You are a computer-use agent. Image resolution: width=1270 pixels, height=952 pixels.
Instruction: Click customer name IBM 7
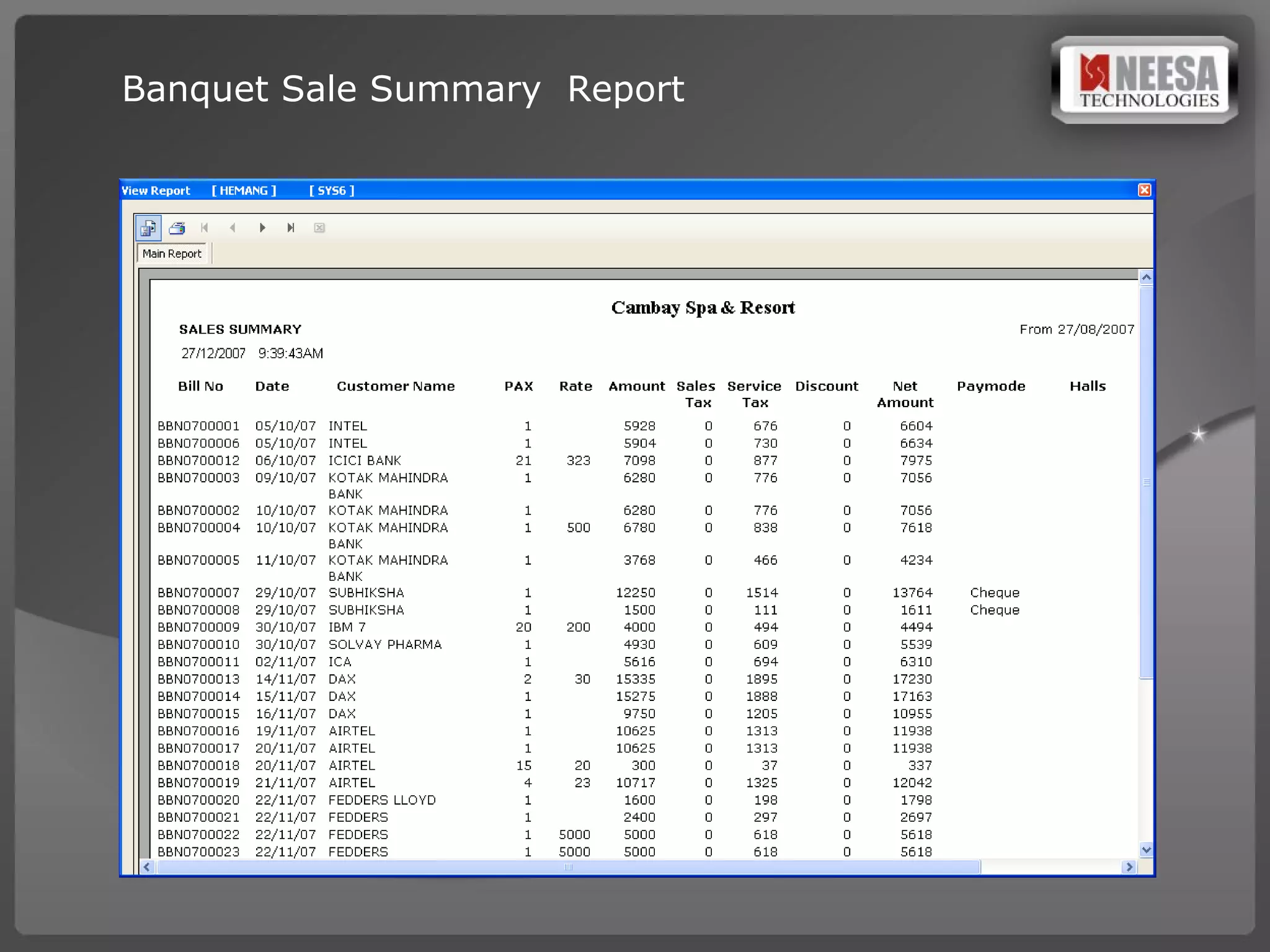pos(347,627)
